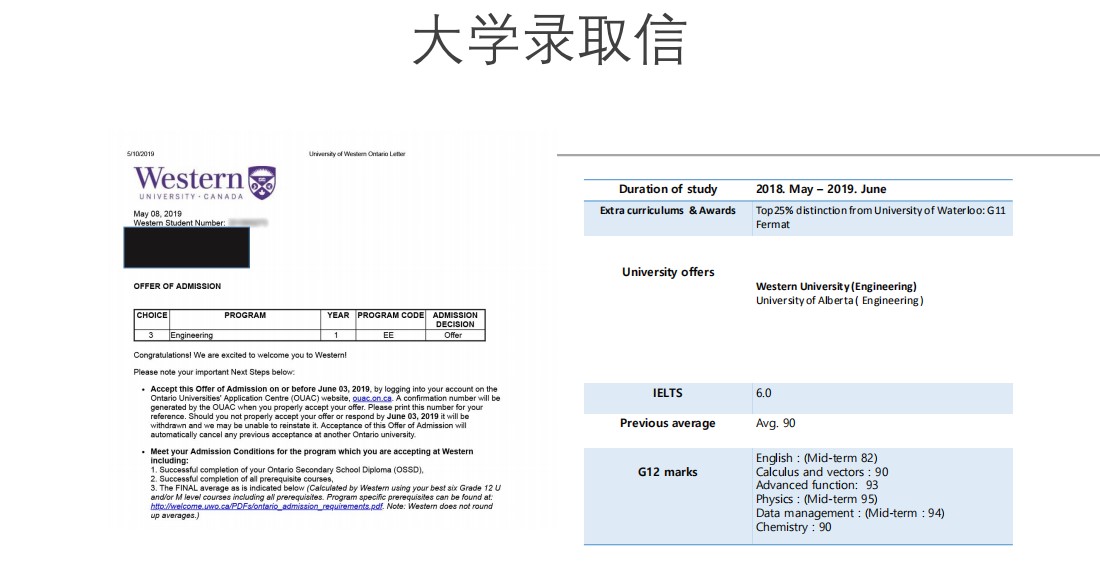Image resolution: width=1100 pixels, height=569 pixels.
Task: Click 'Meet your Admission Conditions' bullet heading
Action: 311,456
